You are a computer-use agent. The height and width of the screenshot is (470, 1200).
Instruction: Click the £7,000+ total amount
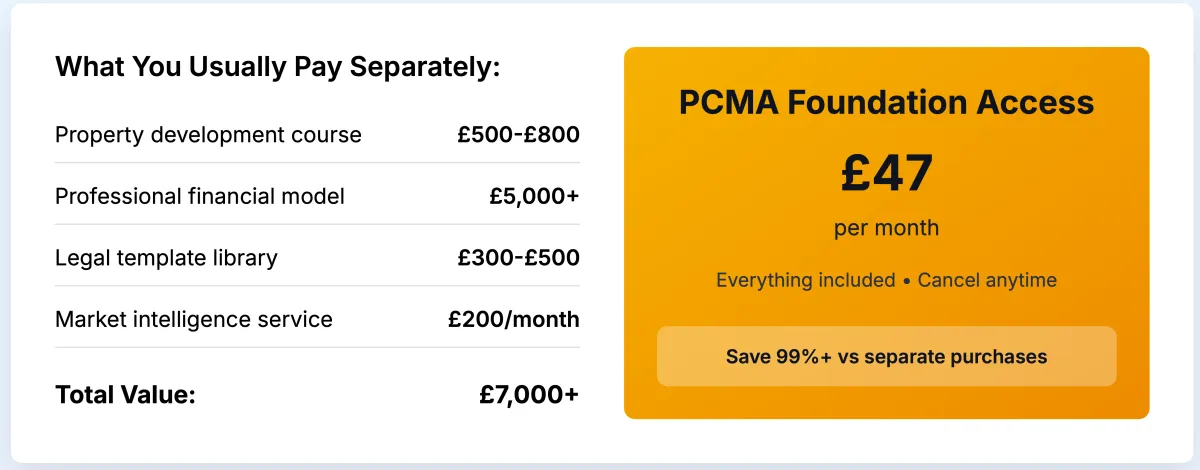pos(529,394)
